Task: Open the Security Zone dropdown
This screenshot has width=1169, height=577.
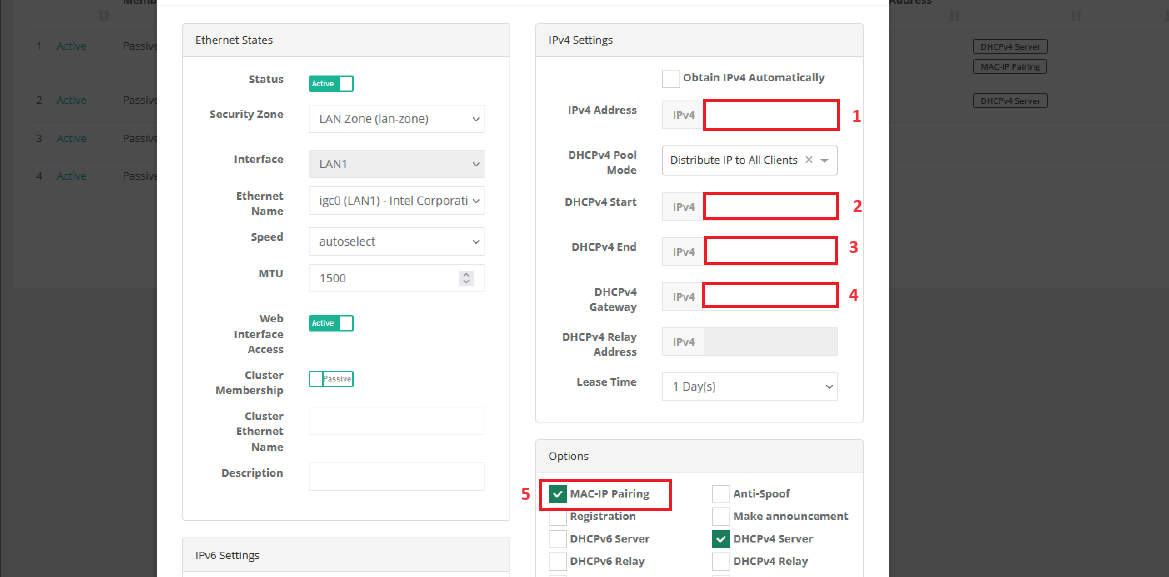Action: point(397,119)
